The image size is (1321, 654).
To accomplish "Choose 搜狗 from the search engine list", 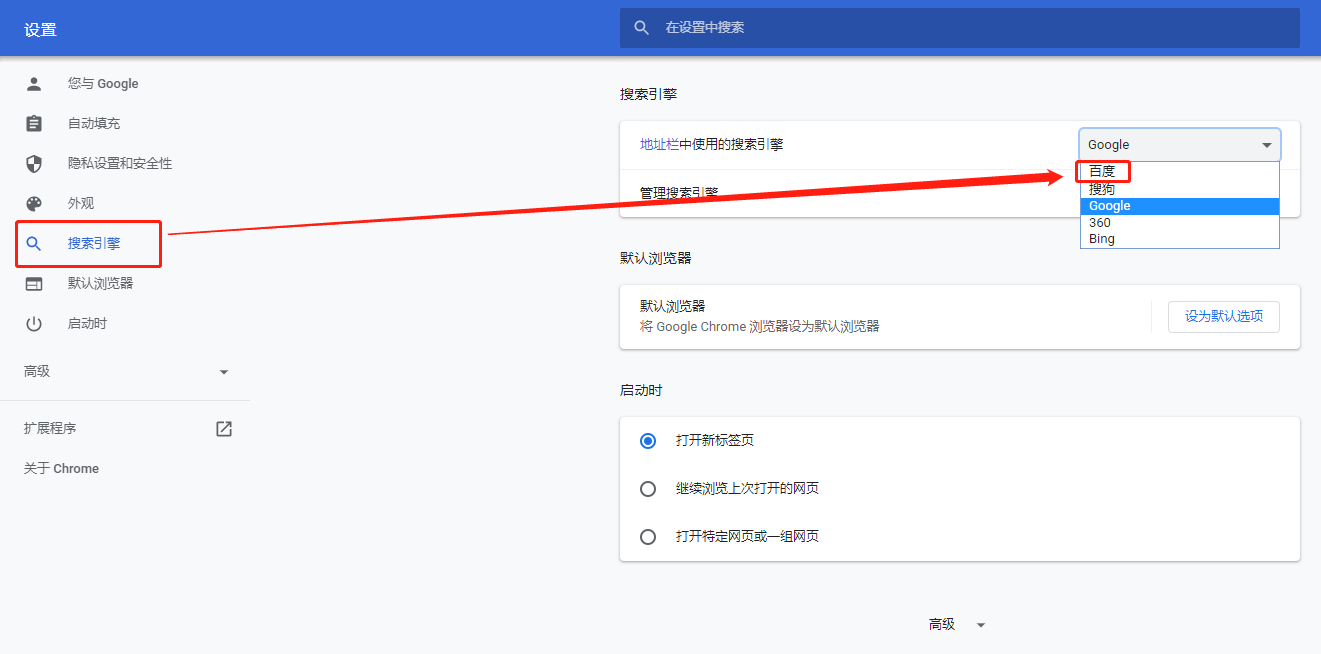I will pyautogui.click(x=1180, y=189).
